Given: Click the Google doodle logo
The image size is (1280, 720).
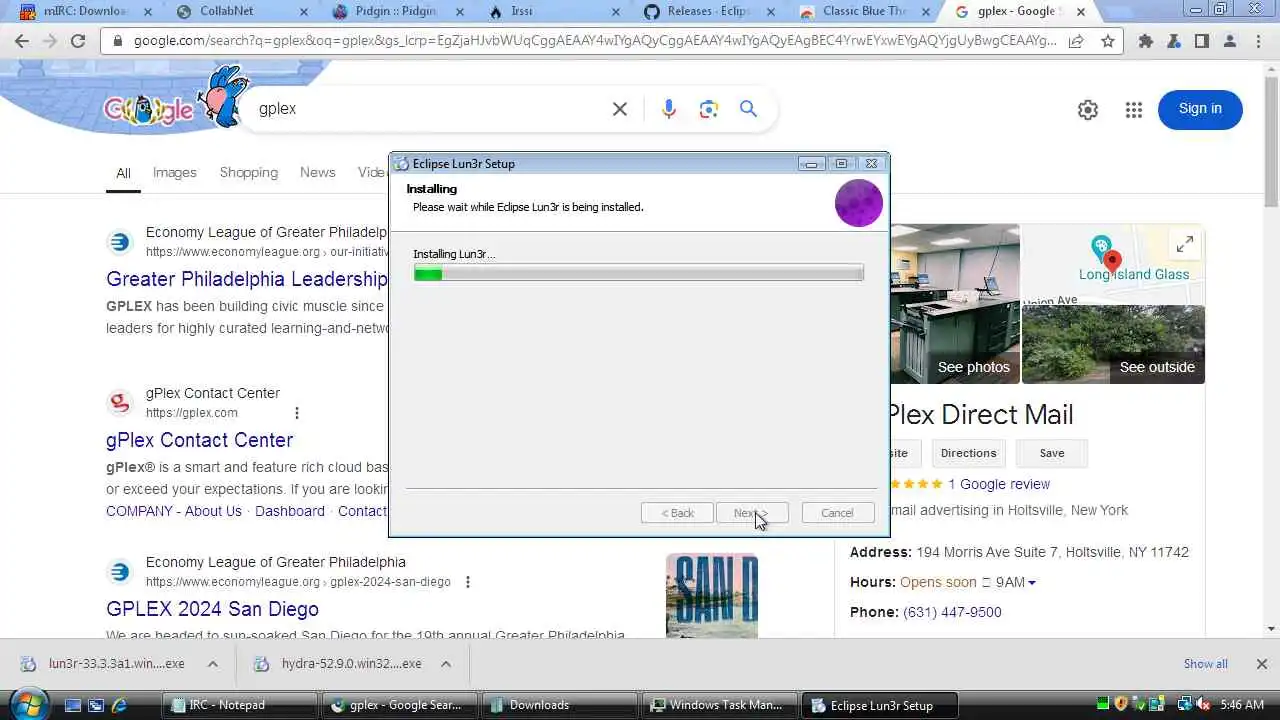Looking at the screenshot, I should point(175,100).
